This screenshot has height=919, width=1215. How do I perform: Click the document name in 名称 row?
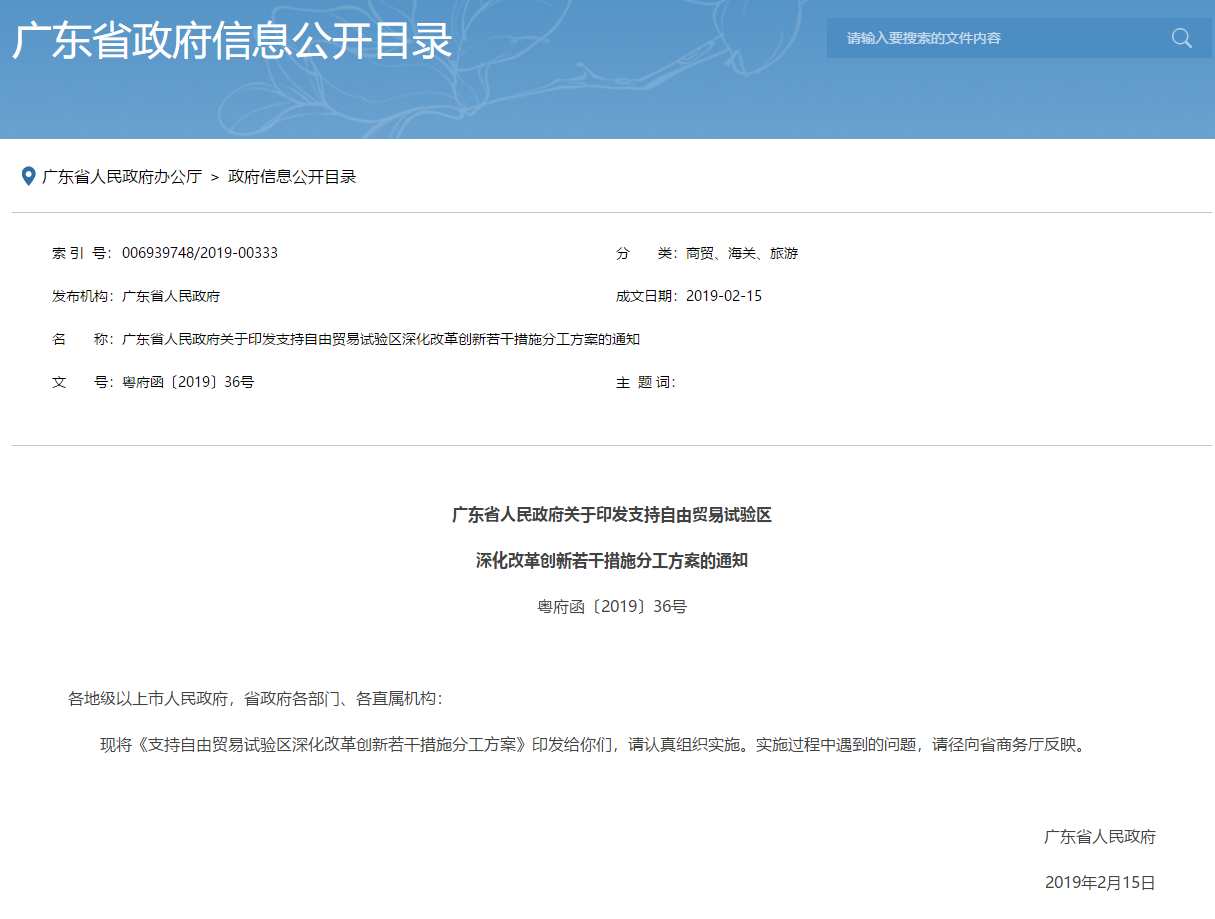click(x=380, y=339)
